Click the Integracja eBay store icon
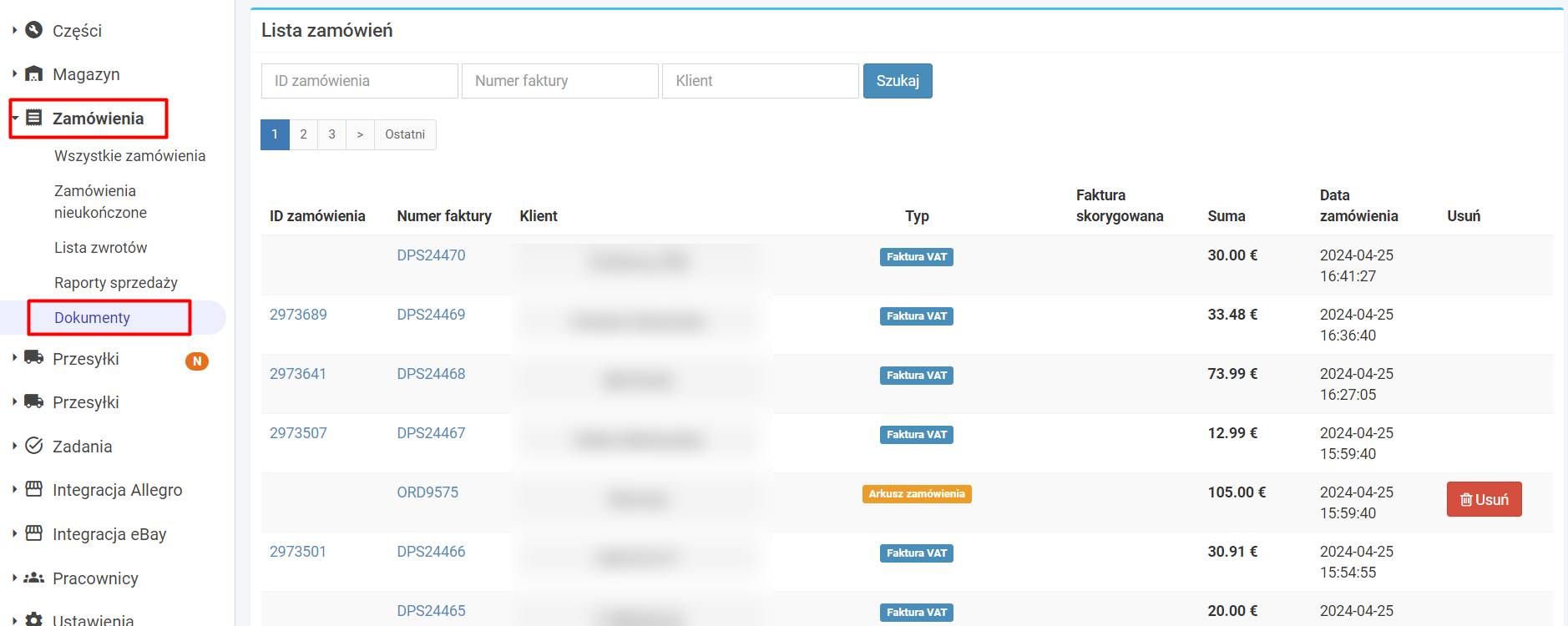Viewport: 1568px width, 626px height. (33, 533)
